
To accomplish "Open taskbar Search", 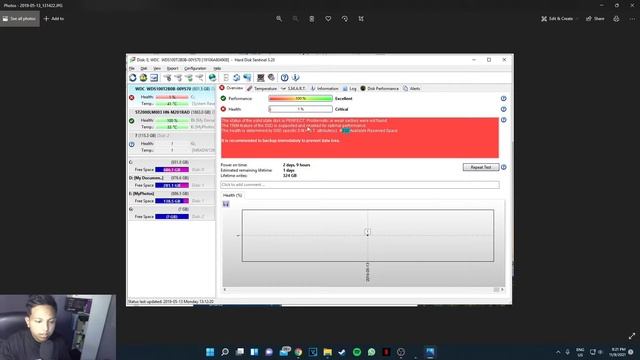I will click(x=225, y=352).
